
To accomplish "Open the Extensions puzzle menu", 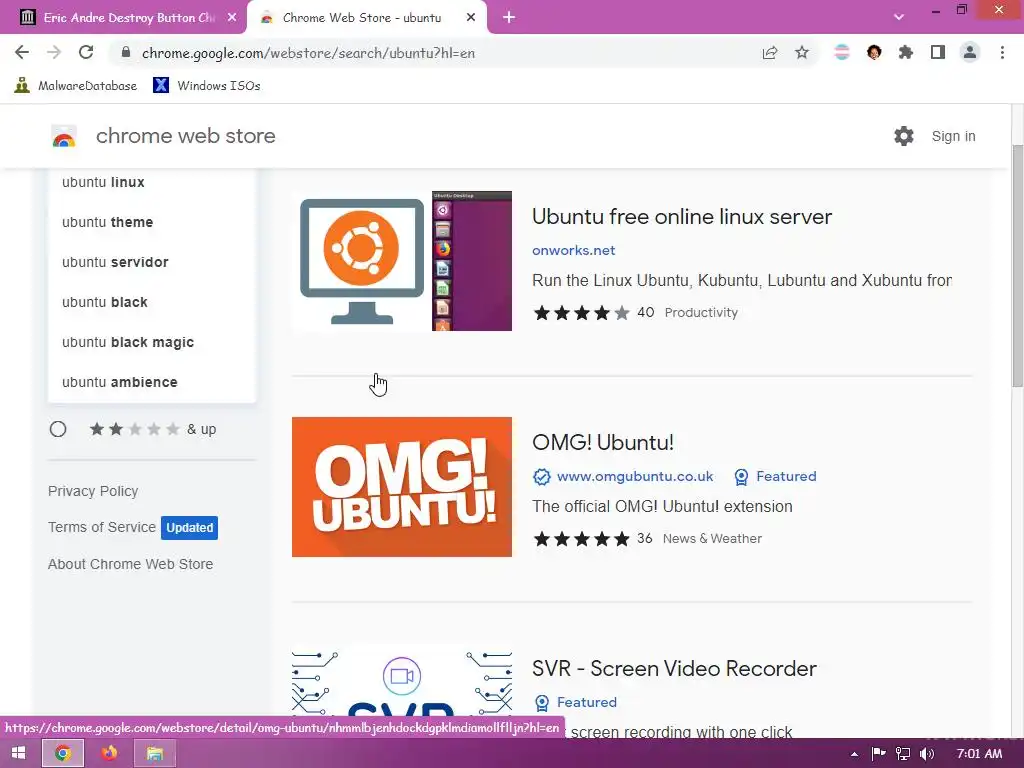I will click(x=906, y=52).
